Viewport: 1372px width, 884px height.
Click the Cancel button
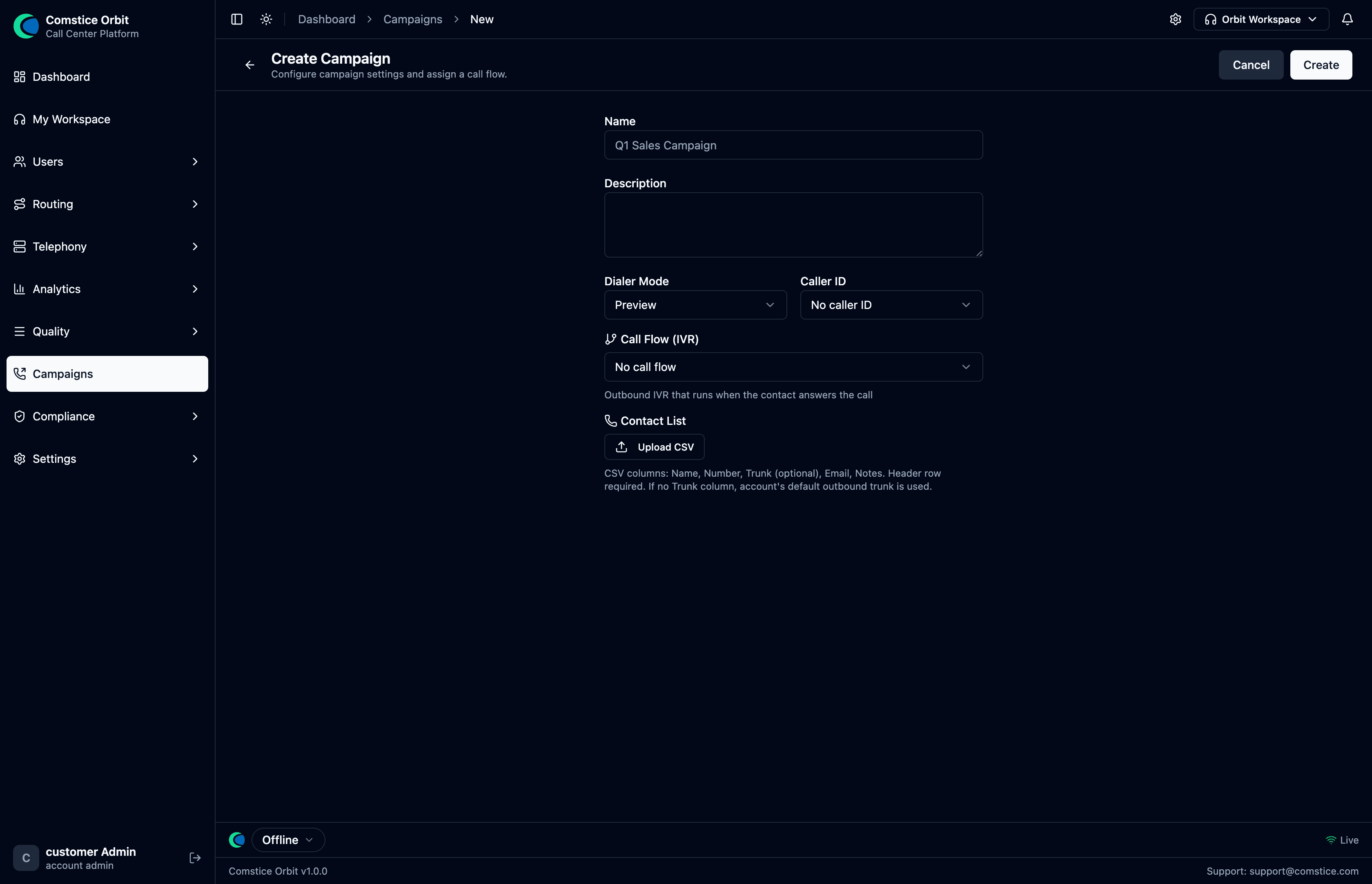pos(1251,65)
